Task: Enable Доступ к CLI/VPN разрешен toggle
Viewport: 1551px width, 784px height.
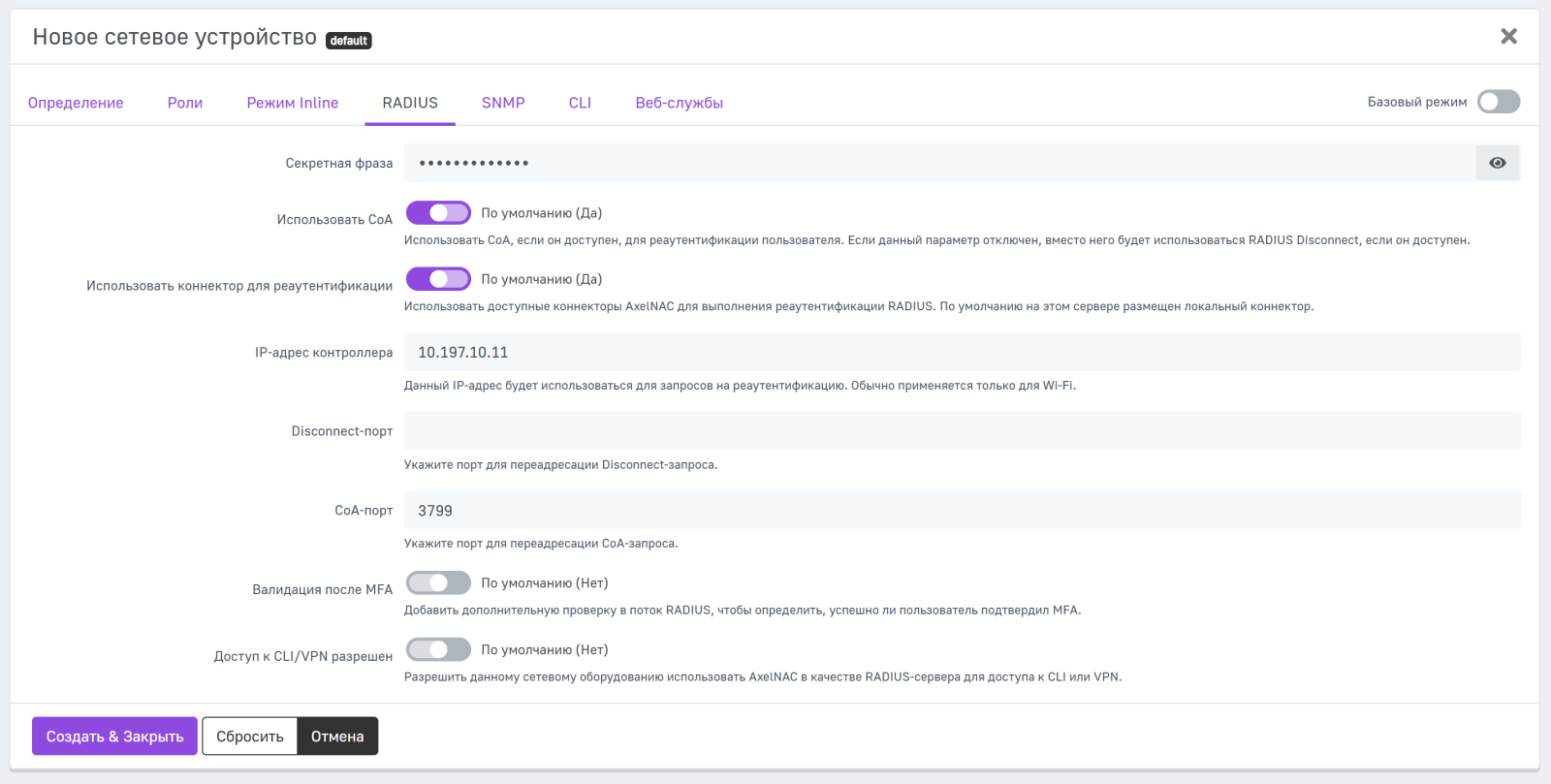Action: coord(438,649)
